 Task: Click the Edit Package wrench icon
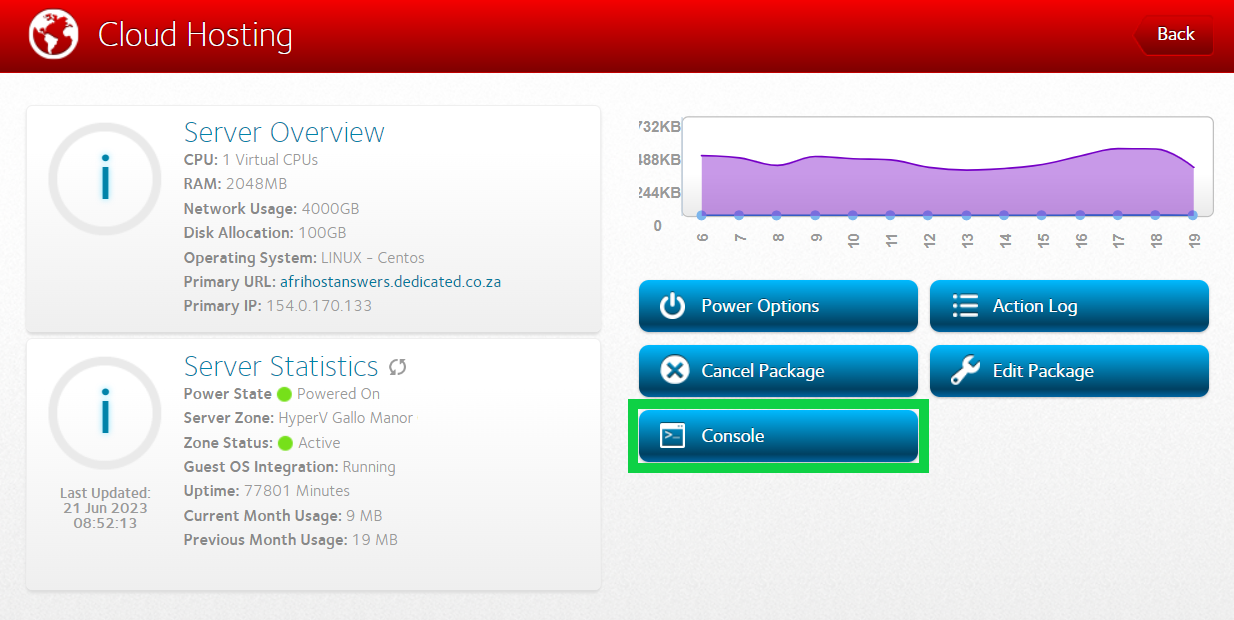click(x=965, y=371)
